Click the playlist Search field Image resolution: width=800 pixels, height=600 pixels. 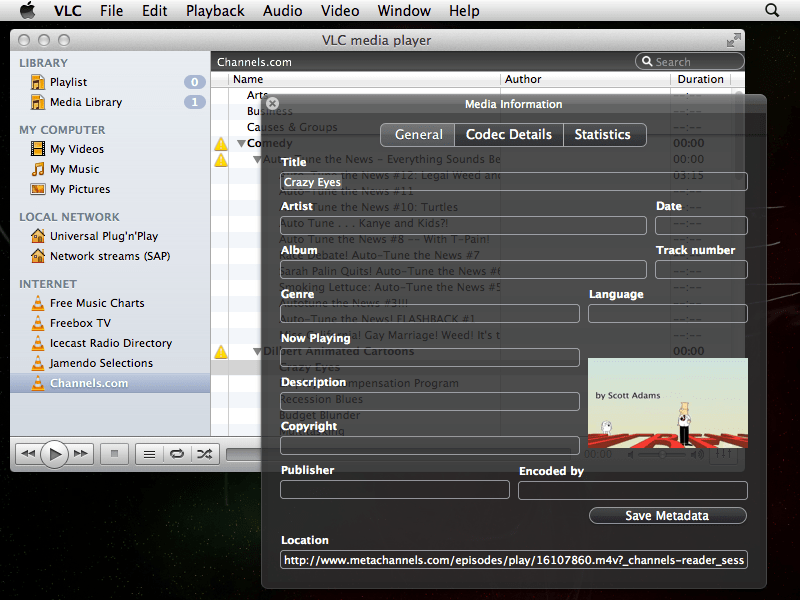(689, 62)
